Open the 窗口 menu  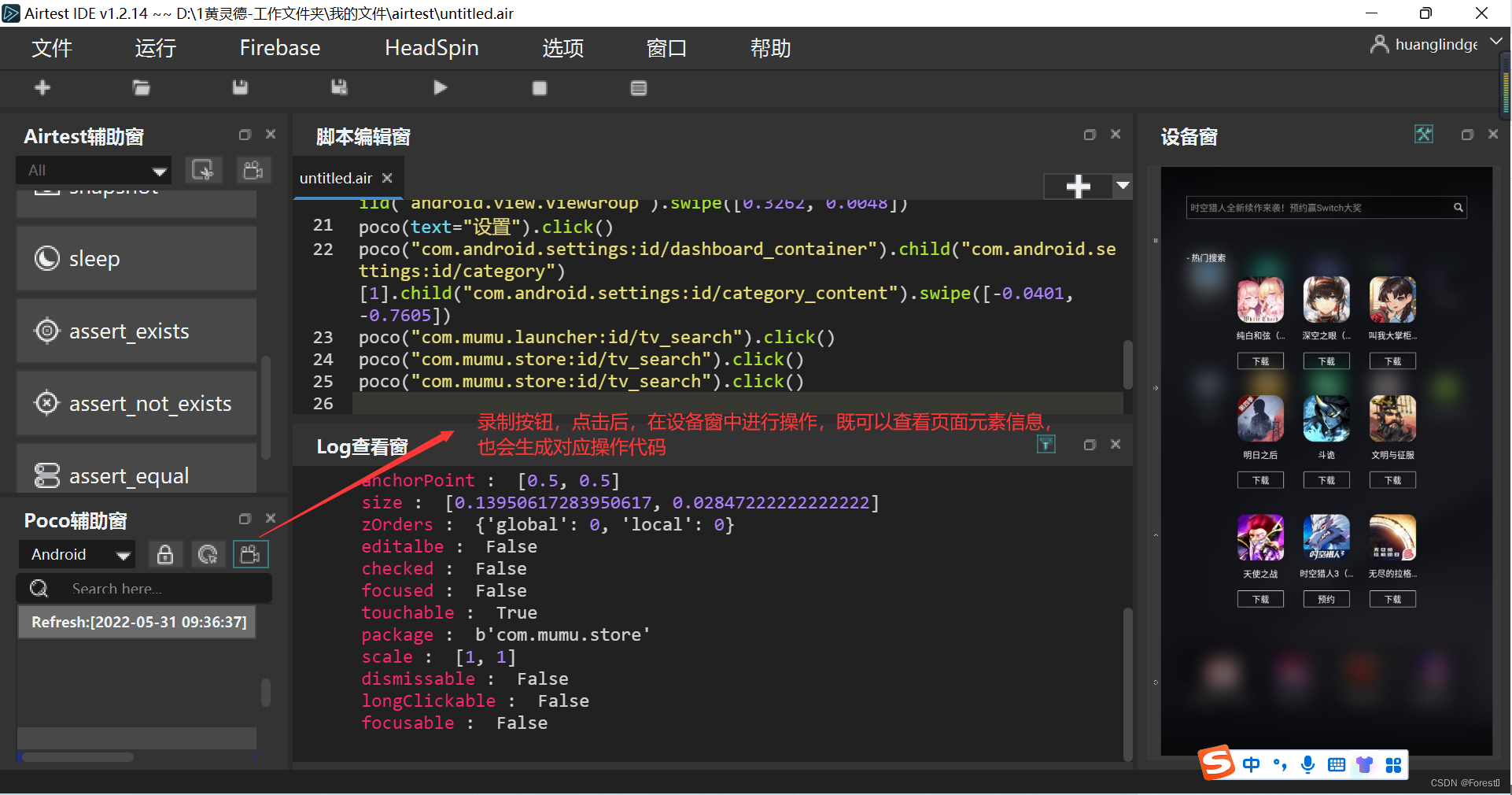(666, 48)
